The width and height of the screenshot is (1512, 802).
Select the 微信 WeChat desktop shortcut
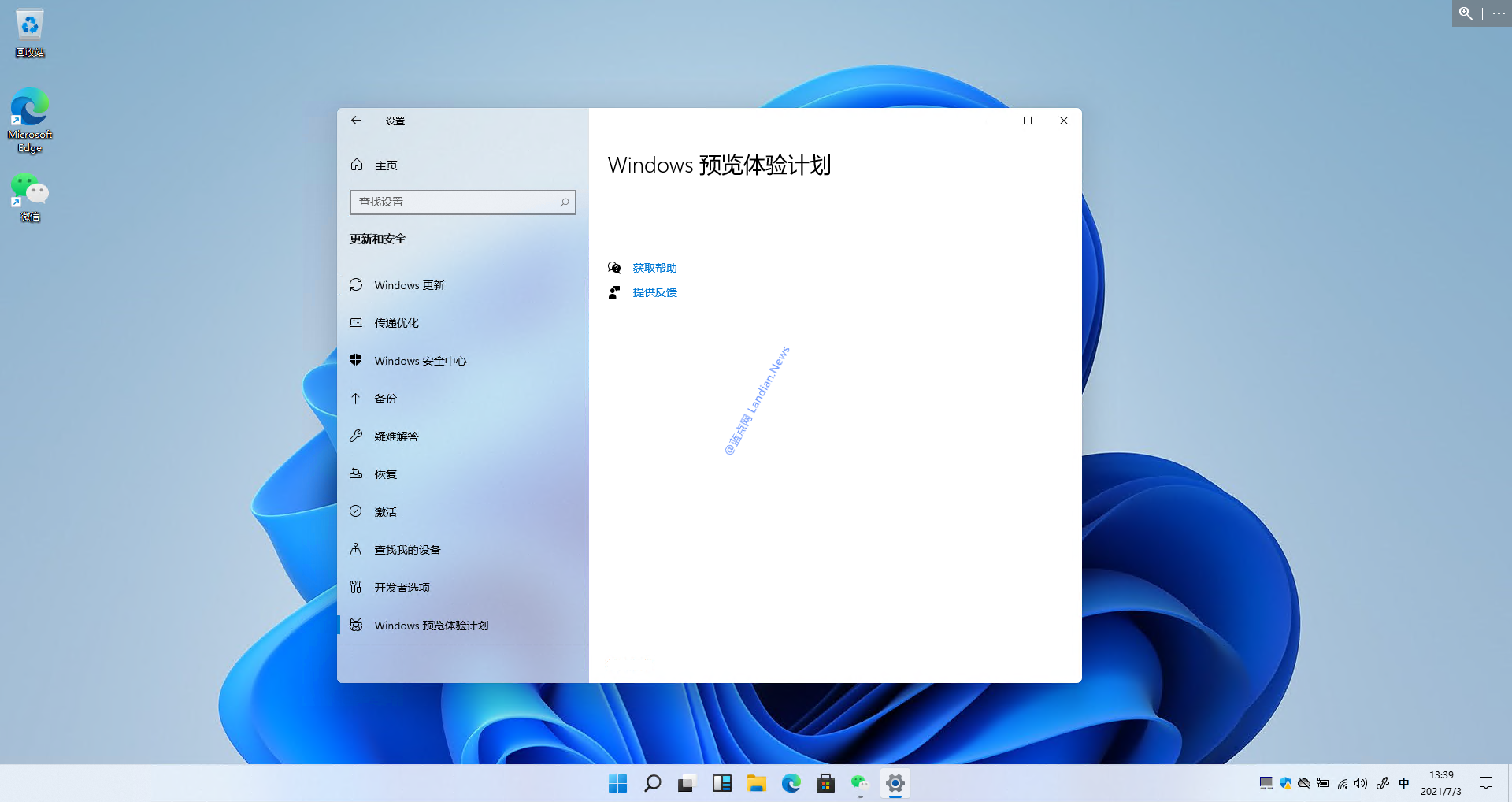[30, 198]
